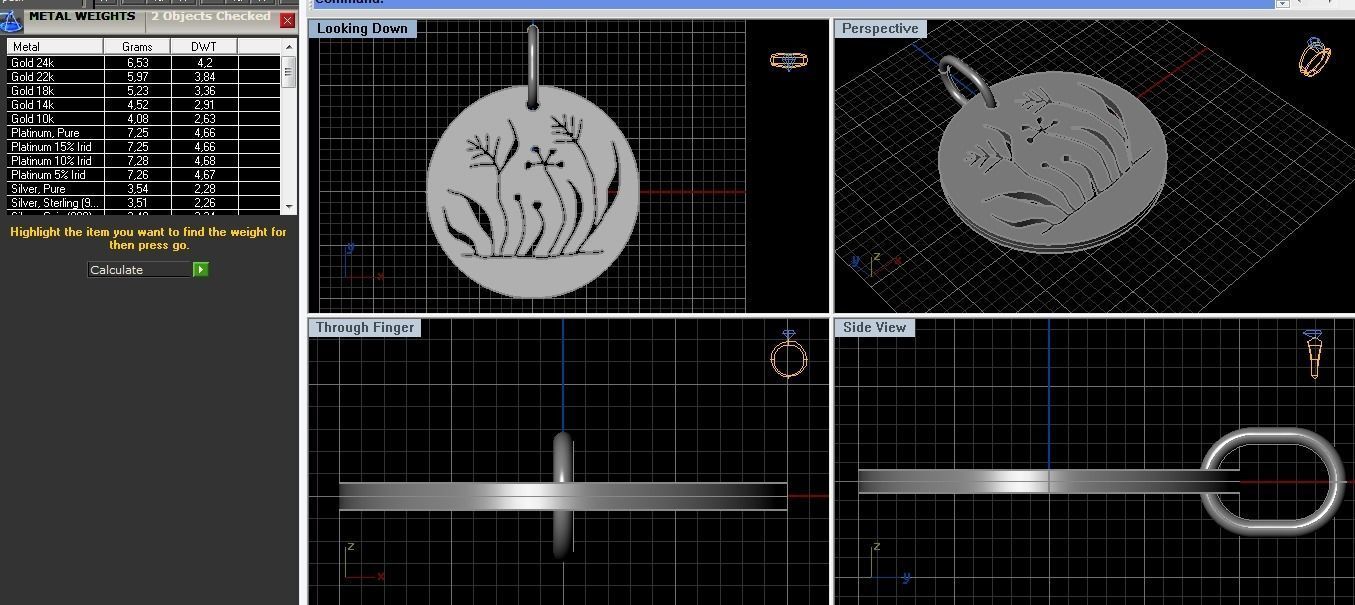Viewport: 1355px width, 605px height.
Task: Activate the Through Finger viewport label
Action: coord(365,327)
